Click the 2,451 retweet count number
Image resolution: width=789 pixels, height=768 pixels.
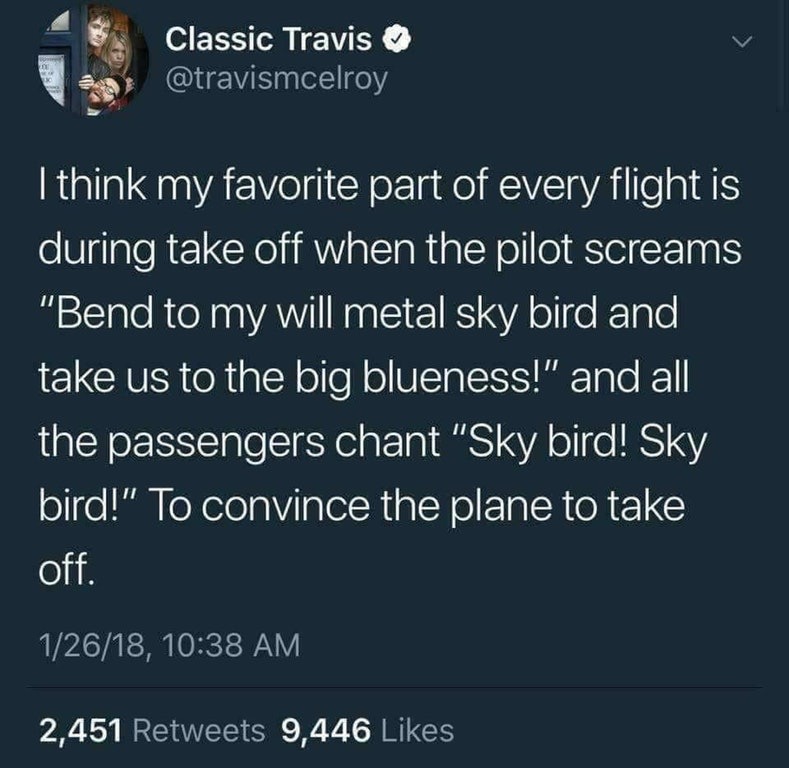point(81,730)
